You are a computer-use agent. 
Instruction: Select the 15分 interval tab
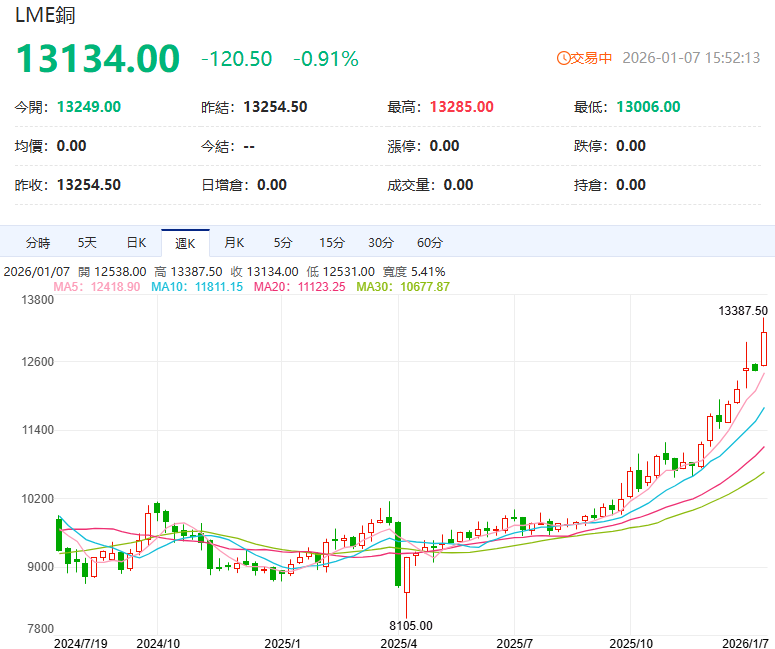pyautogui.click(x=332, y=243)
